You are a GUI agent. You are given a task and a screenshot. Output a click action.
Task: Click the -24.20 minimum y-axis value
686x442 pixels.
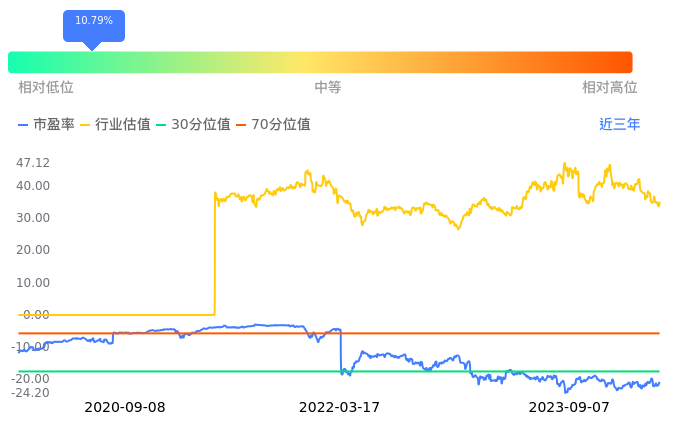tap(30, 393)
